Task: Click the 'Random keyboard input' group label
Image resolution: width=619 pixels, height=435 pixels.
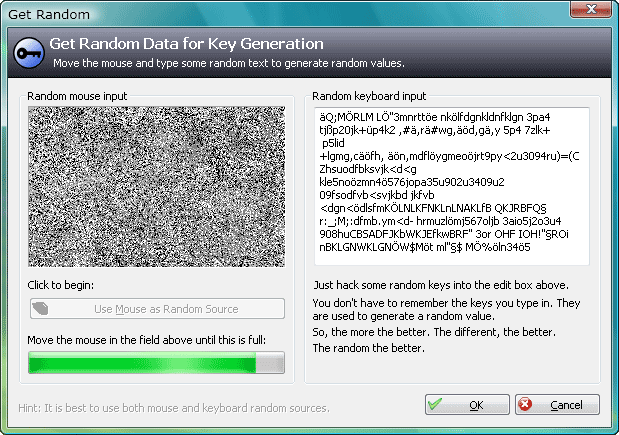Action: pos(369,96)
